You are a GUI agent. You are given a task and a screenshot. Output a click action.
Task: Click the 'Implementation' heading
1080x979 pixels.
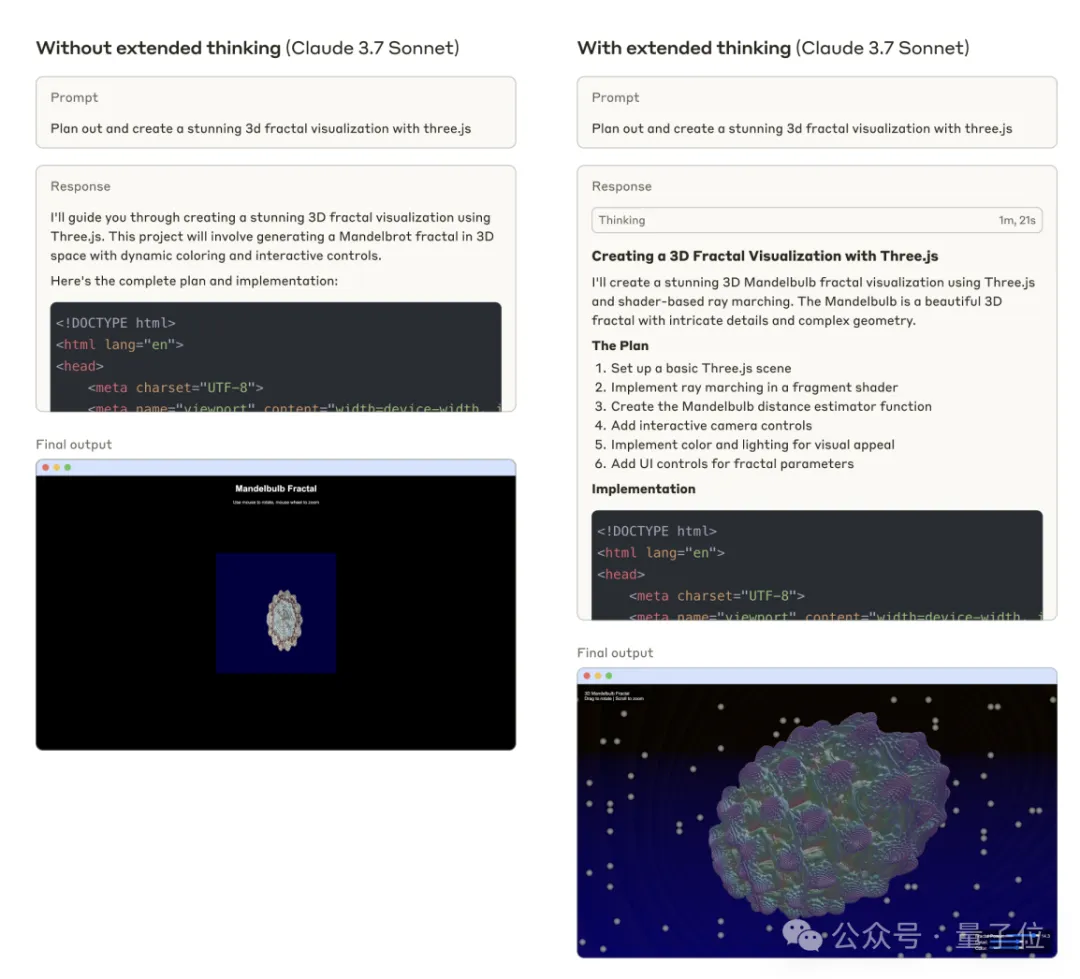(643, 489)
